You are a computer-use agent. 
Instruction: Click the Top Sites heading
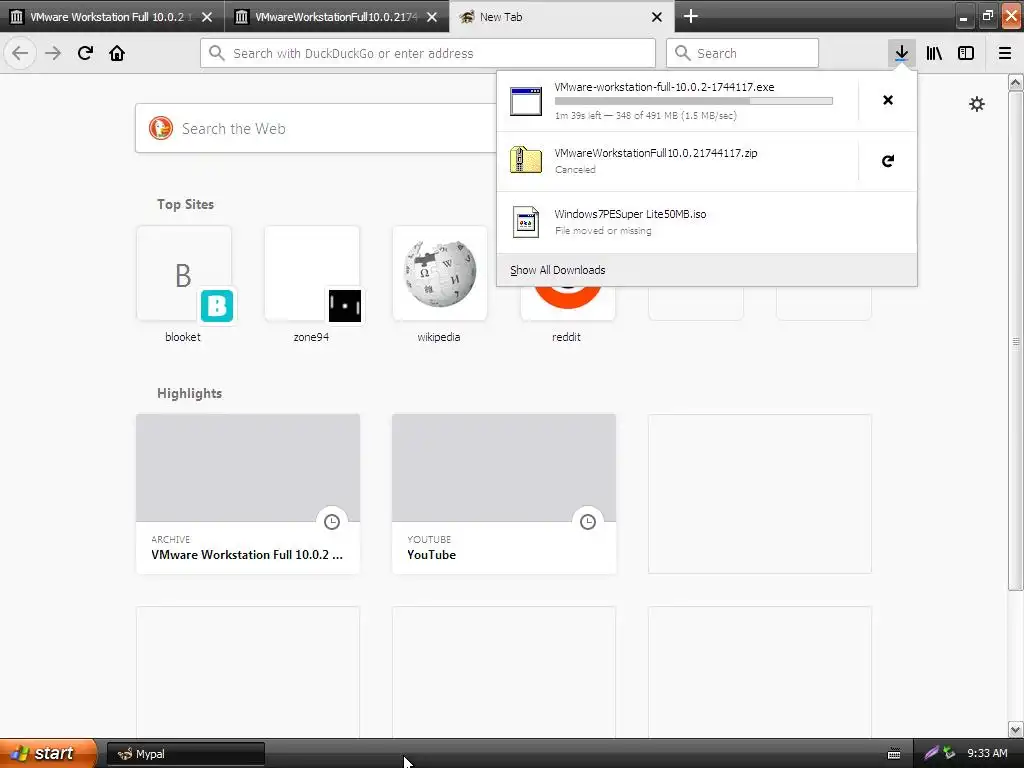click(x=185, y=204)
